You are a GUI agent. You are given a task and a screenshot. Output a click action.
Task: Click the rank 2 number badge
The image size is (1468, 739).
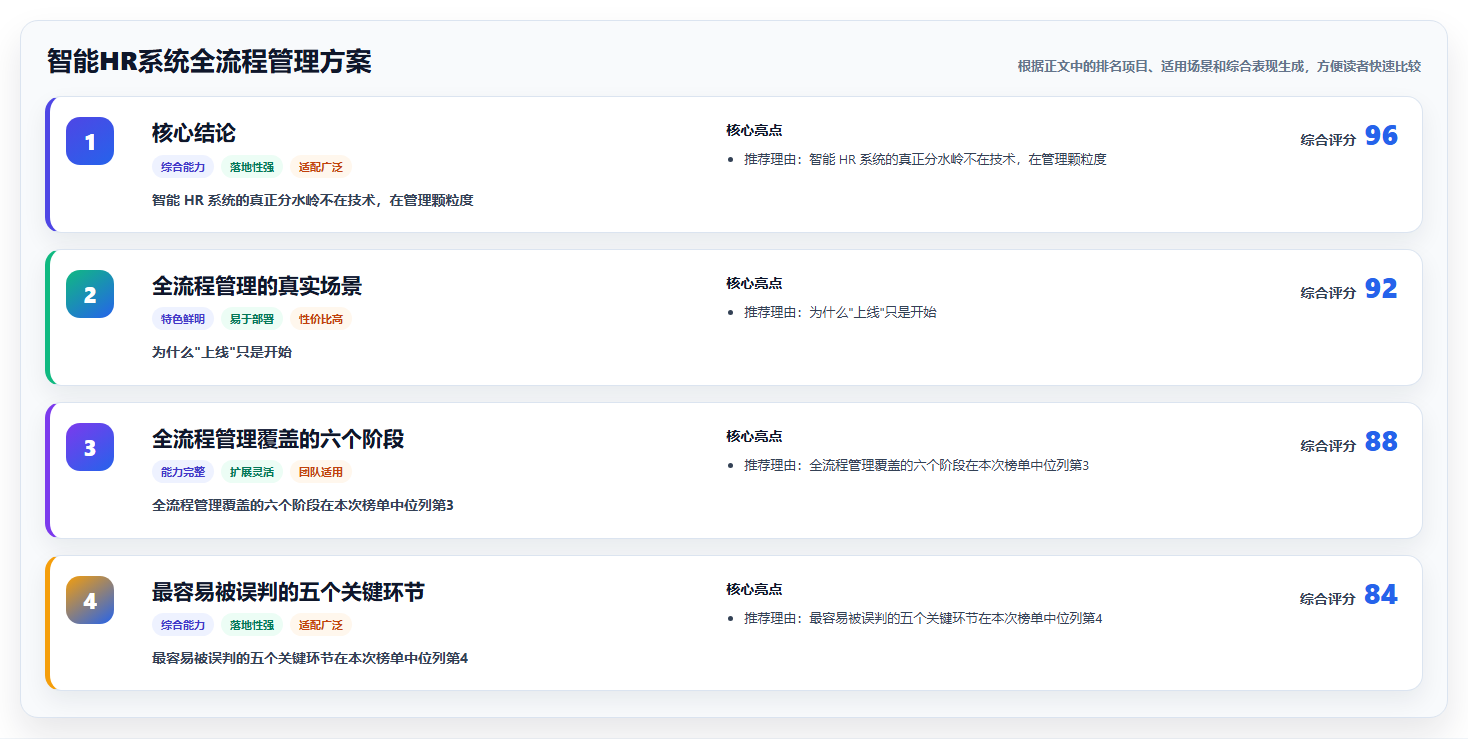coord(90,294)
